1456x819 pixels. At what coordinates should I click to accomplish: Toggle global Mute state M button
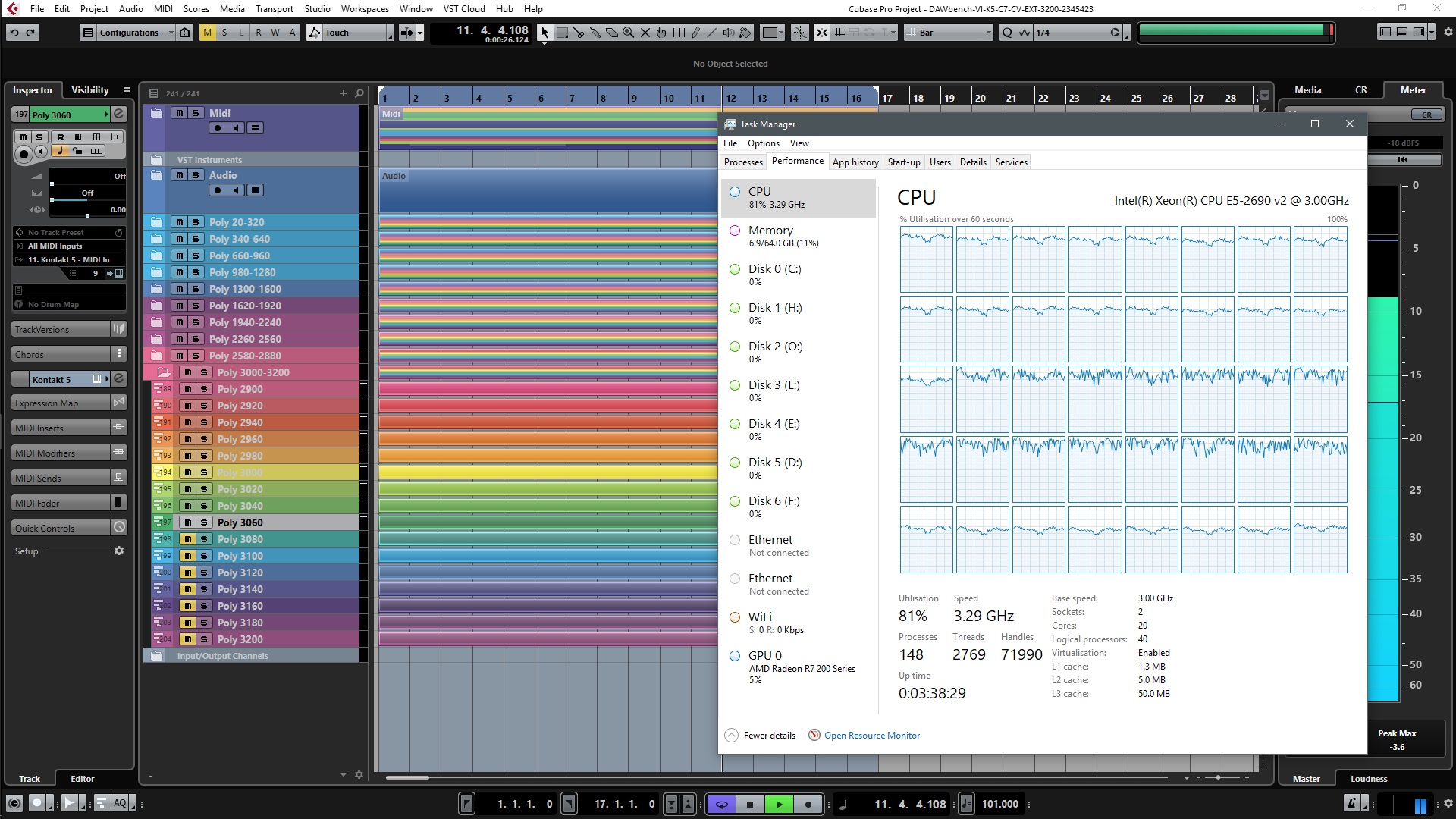pos(207,33)
